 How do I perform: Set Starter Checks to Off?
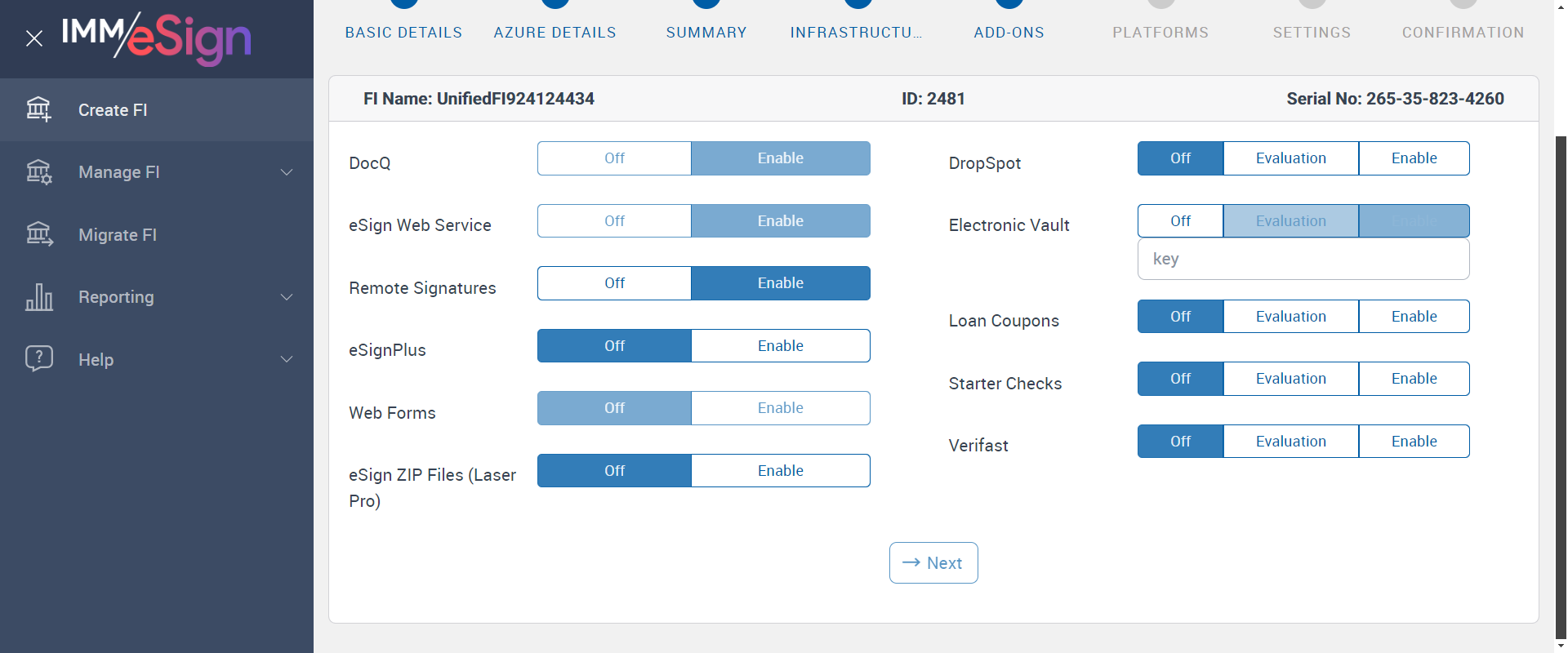click(1180, 379)
